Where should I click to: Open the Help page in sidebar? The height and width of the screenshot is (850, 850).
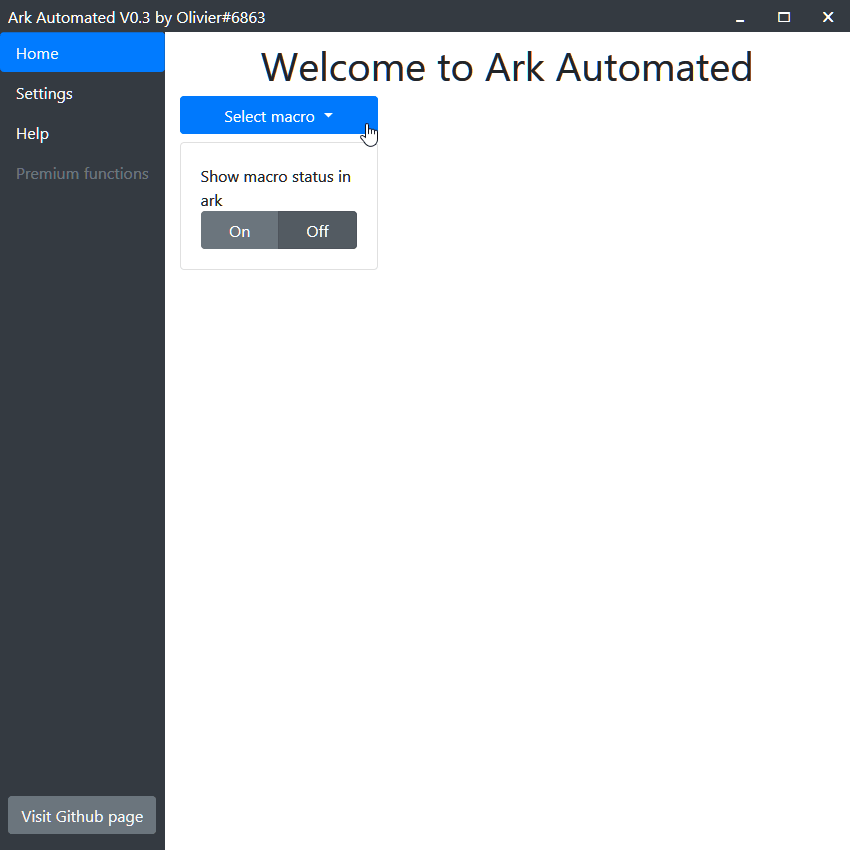pos(82,133)
